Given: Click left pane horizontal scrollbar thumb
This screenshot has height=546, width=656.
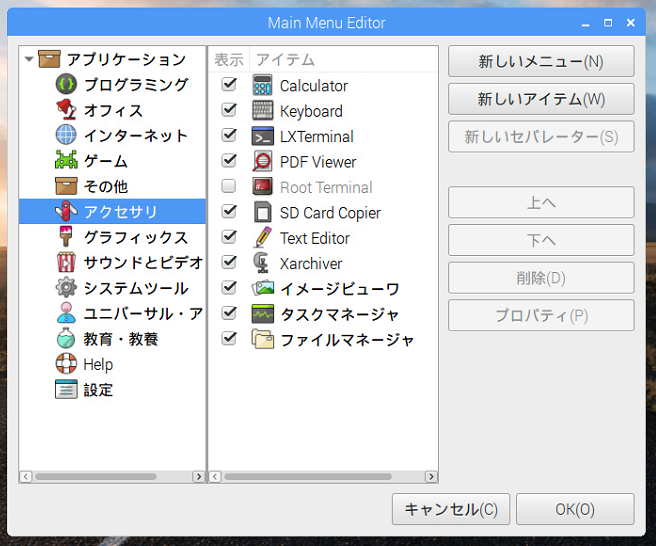Looking at the screenshot, I should pos(96,477).
